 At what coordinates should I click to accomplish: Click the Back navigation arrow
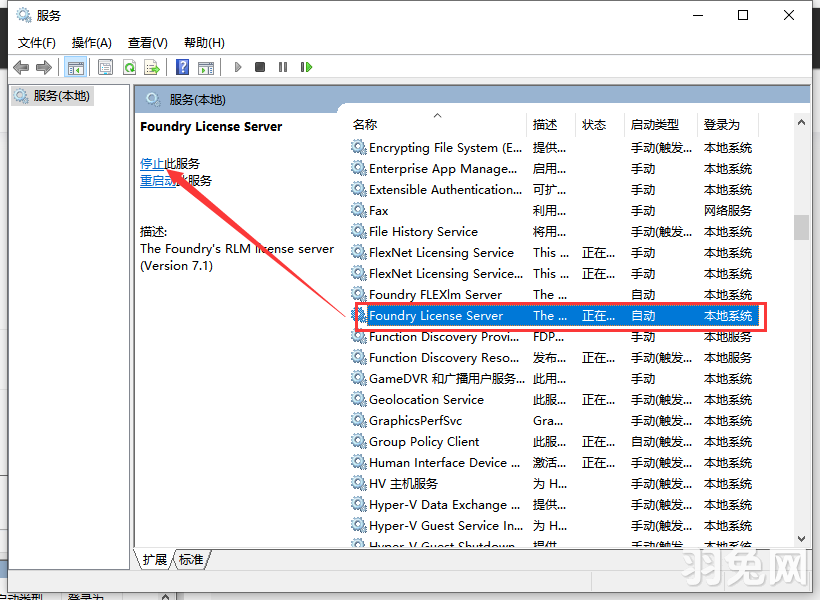[x=20, y=66]
